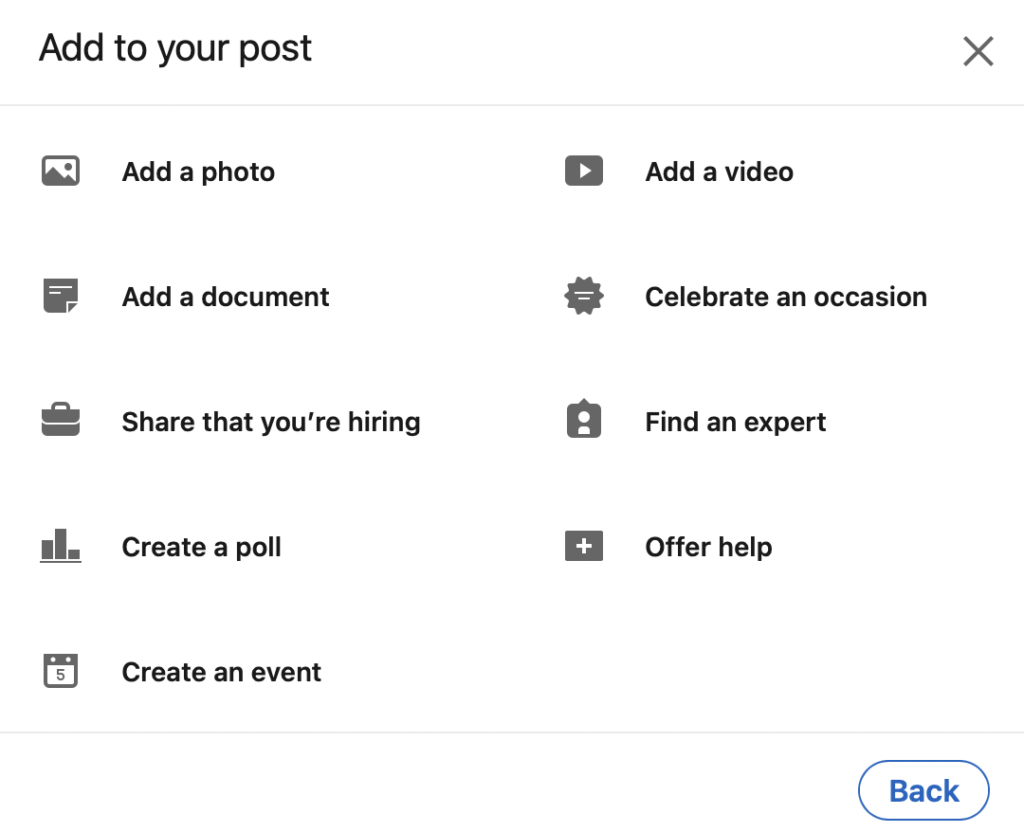Click the calendar event icon
This screenshot has height=832, width=1024.
coord(60,671)
